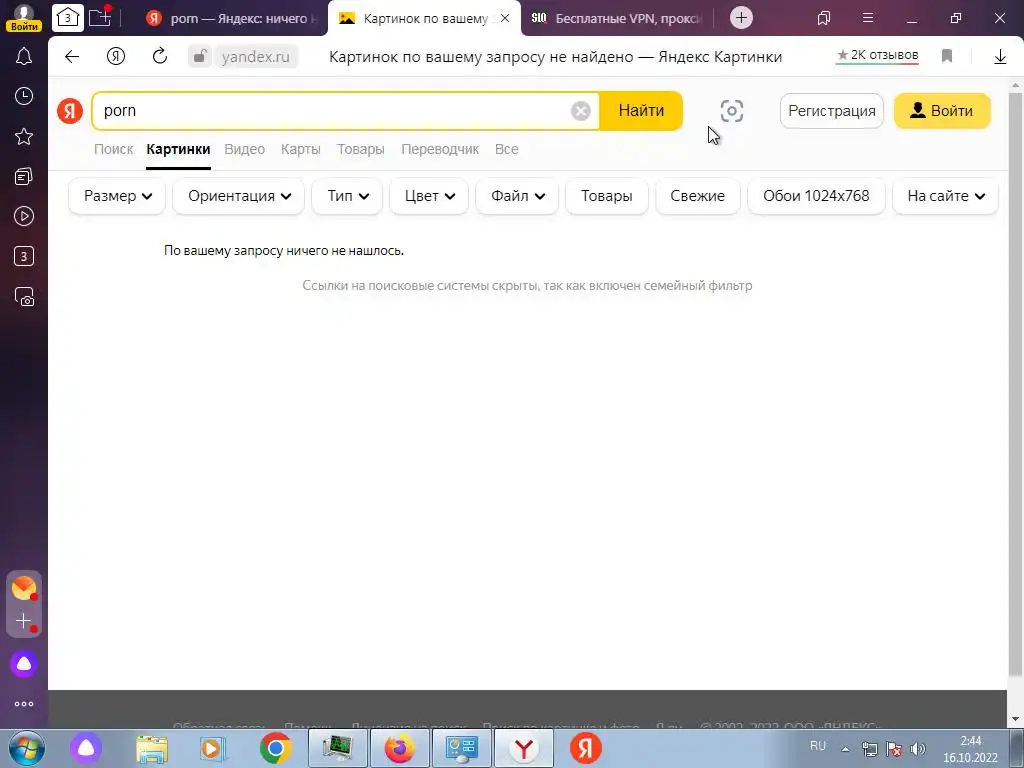This screenshot has height=768, width=1024.
Task: Expand the Цвет filter
Action: [429, 196]
